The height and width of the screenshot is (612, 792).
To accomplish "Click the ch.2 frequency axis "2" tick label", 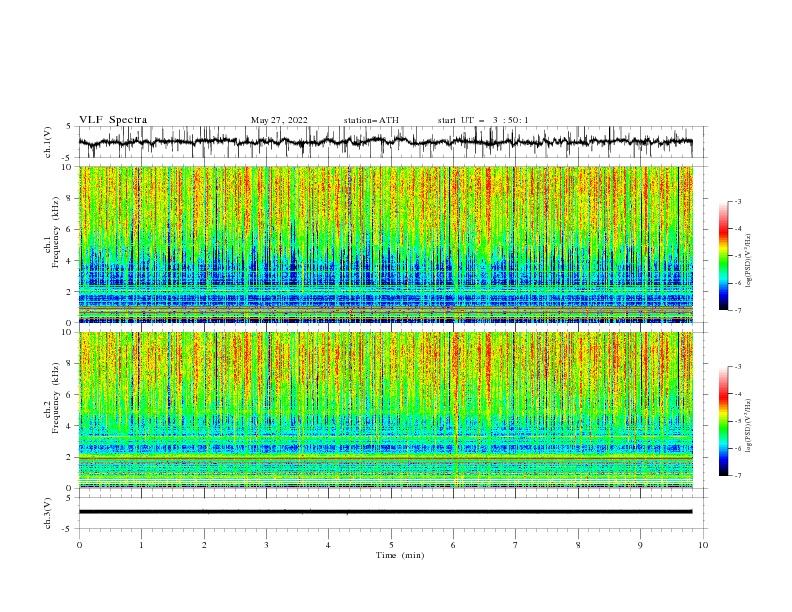I will click(x=69, y=457).
